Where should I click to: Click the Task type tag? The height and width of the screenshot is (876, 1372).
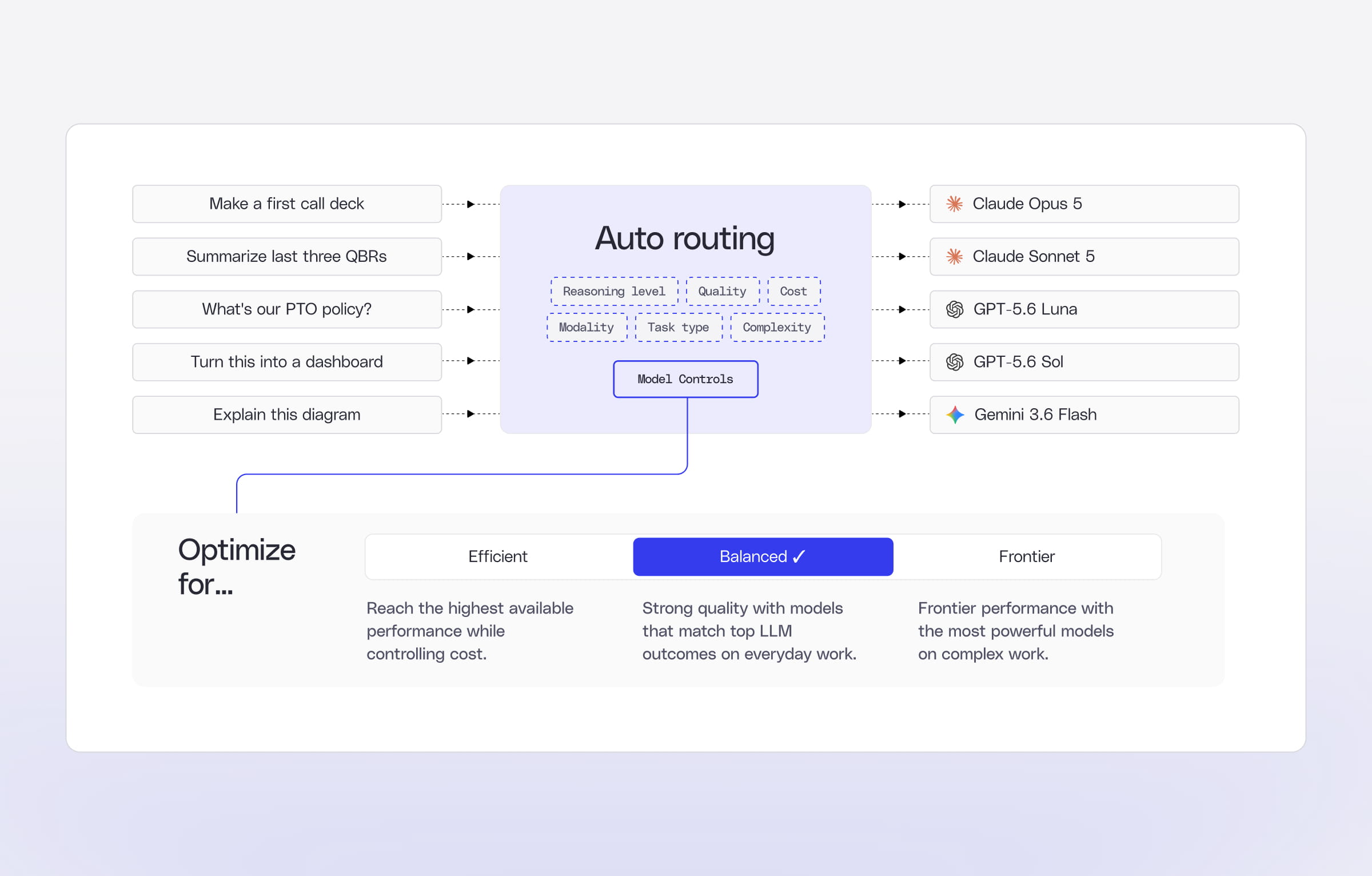point(679,328)
